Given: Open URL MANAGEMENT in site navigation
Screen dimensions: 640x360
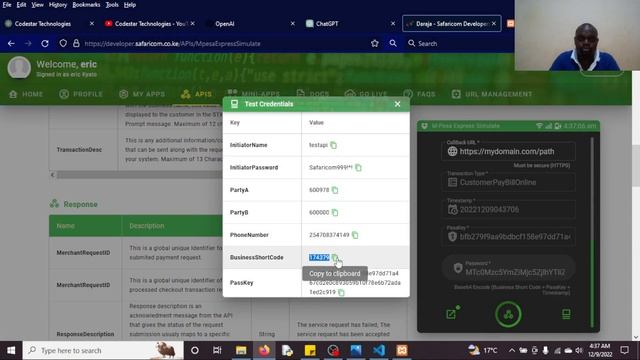Looking at the screenshot, I should tap(492, 94).
